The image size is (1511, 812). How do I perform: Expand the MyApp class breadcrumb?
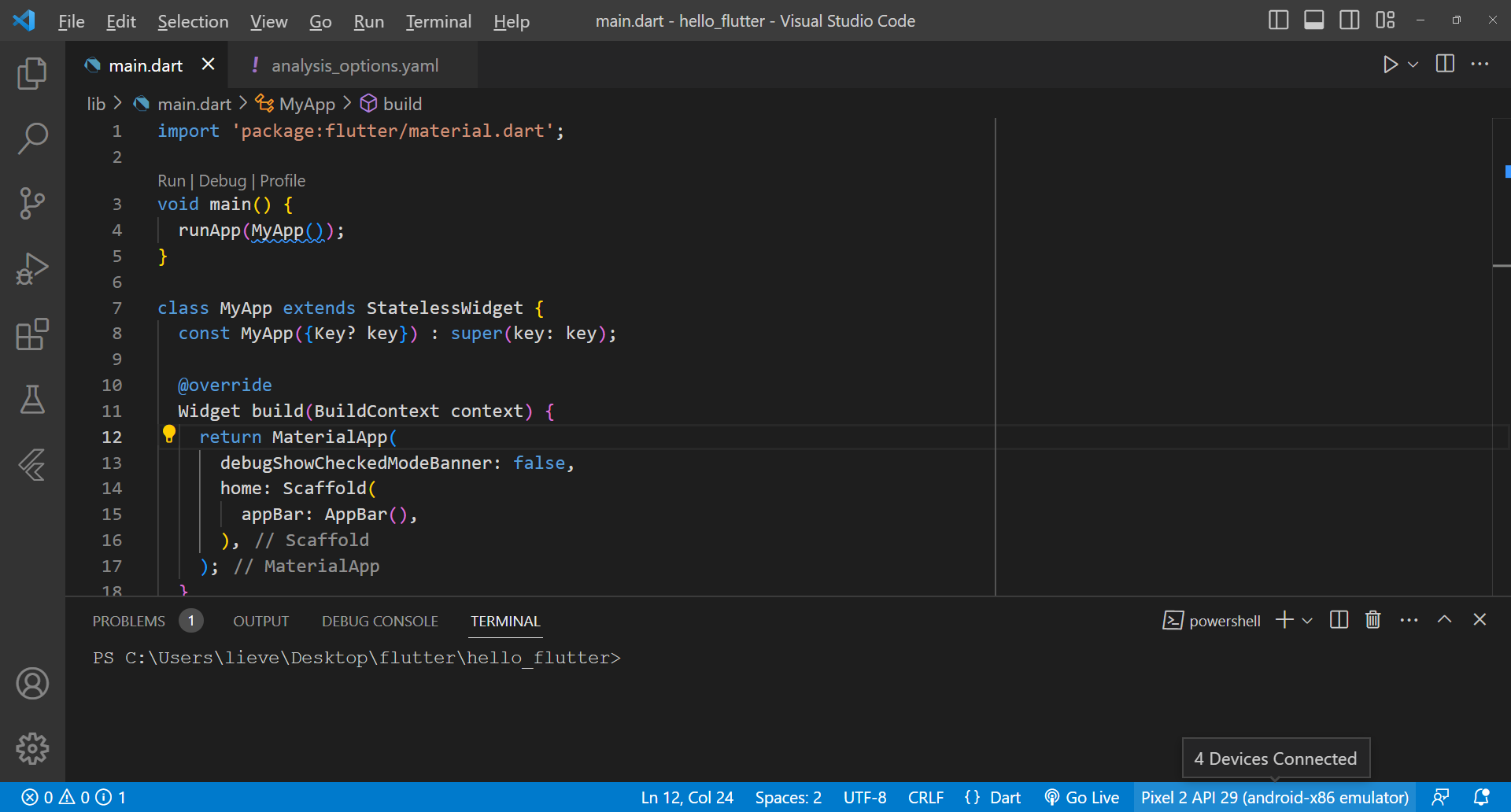[x=296, y=104]
